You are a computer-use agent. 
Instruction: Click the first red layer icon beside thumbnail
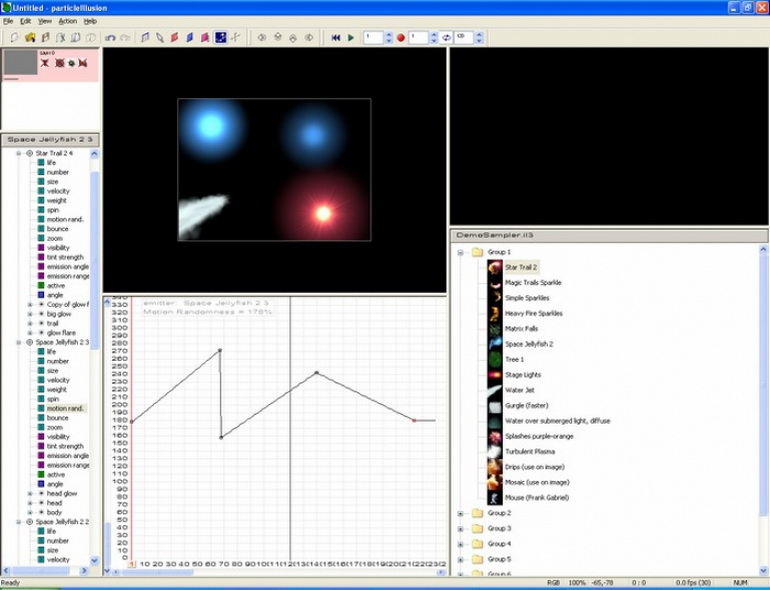(x=45, y=63)
